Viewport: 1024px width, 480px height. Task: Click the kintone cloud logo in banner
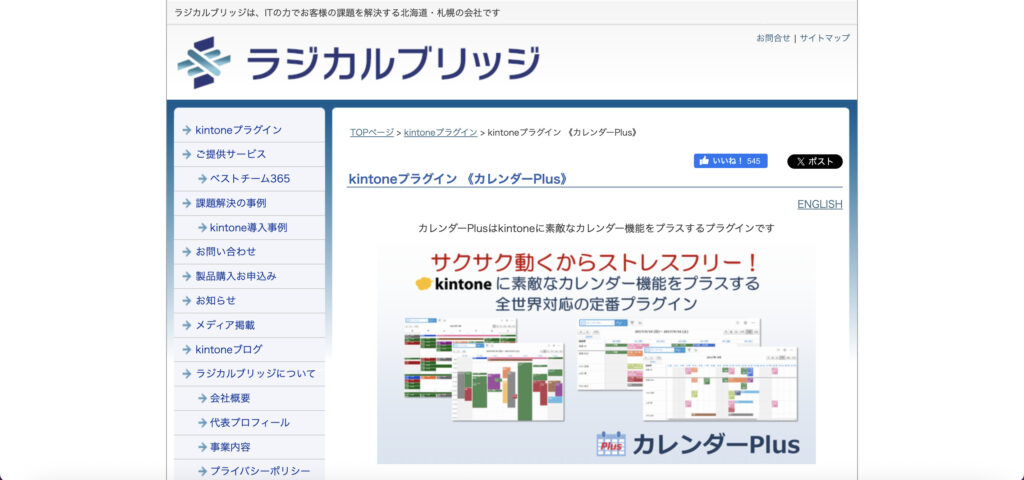coord(424,283)
